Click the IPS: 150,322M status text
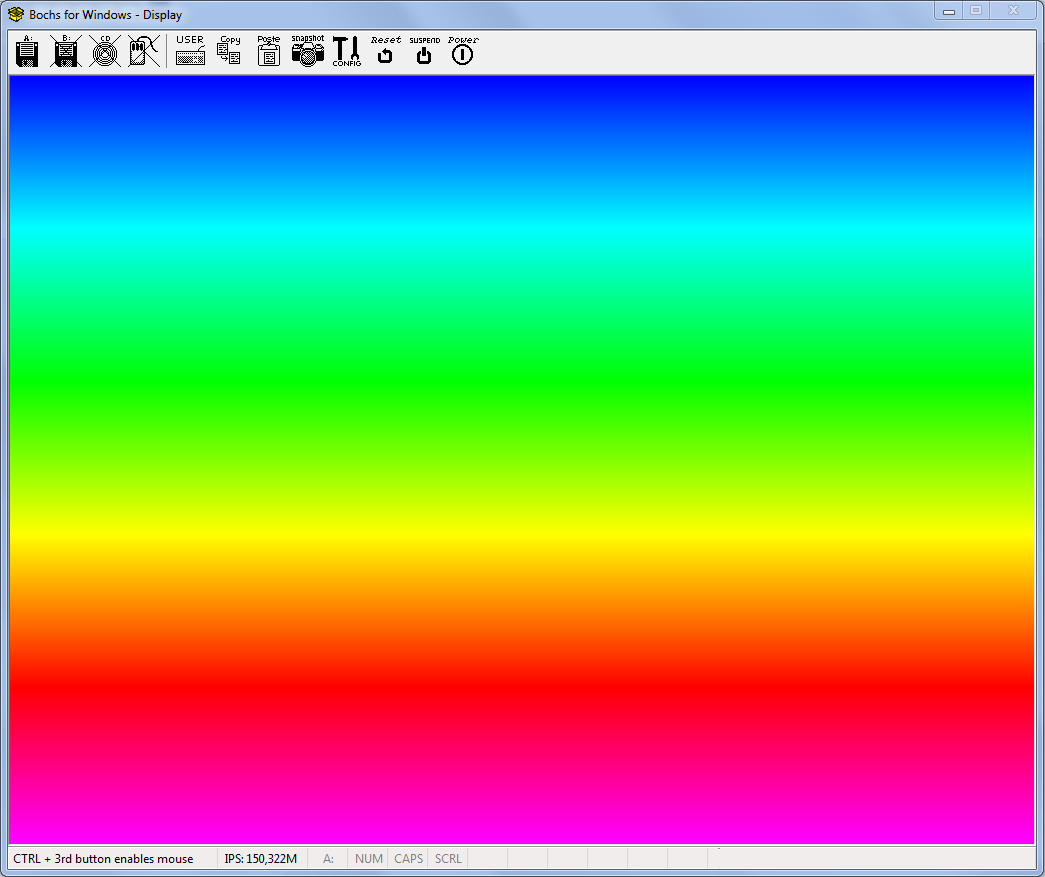 click(x=261, y=858)
